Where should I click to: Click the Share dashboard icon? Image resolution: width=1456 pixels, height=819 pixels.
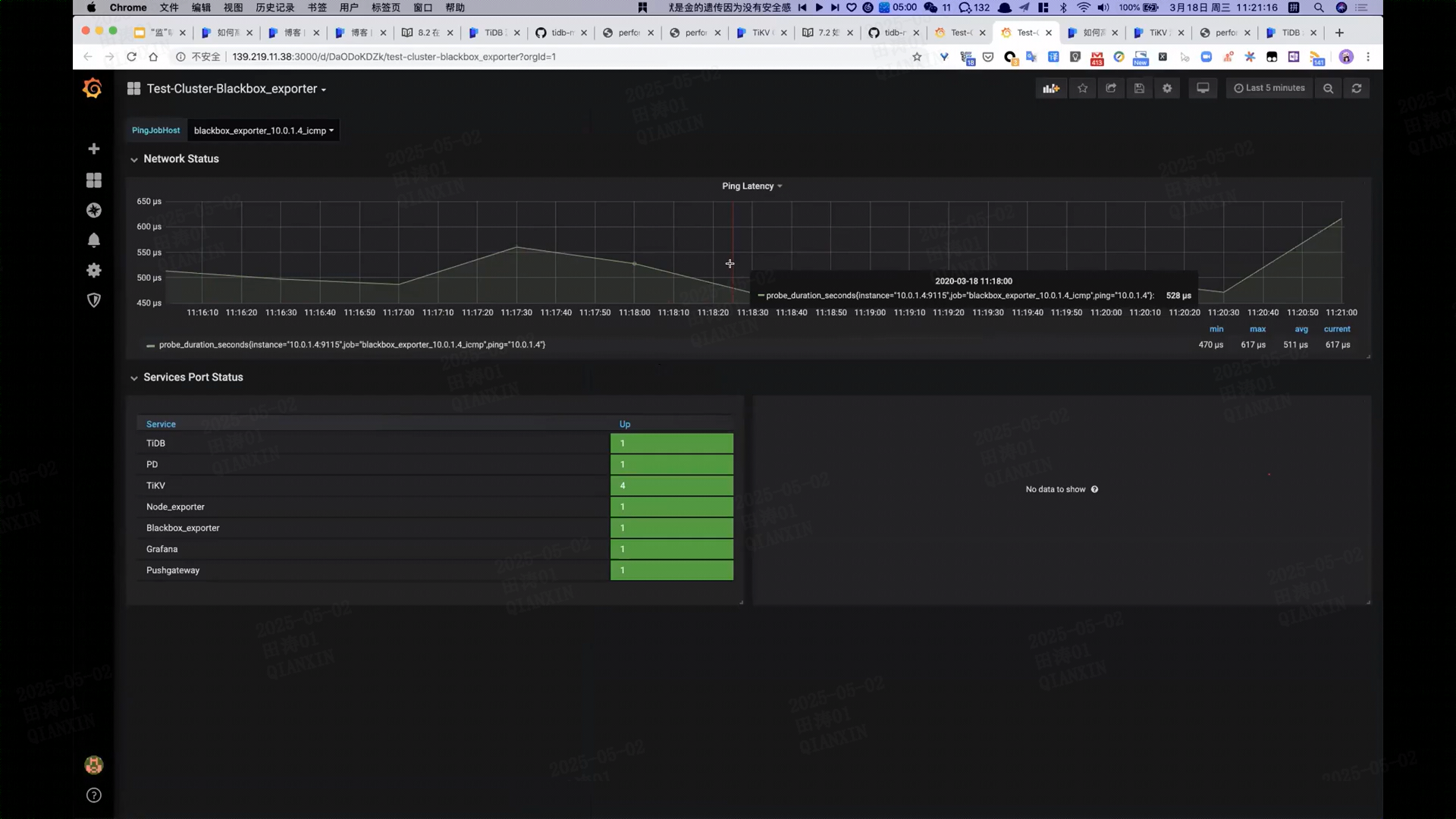[x=1110, y=89]
